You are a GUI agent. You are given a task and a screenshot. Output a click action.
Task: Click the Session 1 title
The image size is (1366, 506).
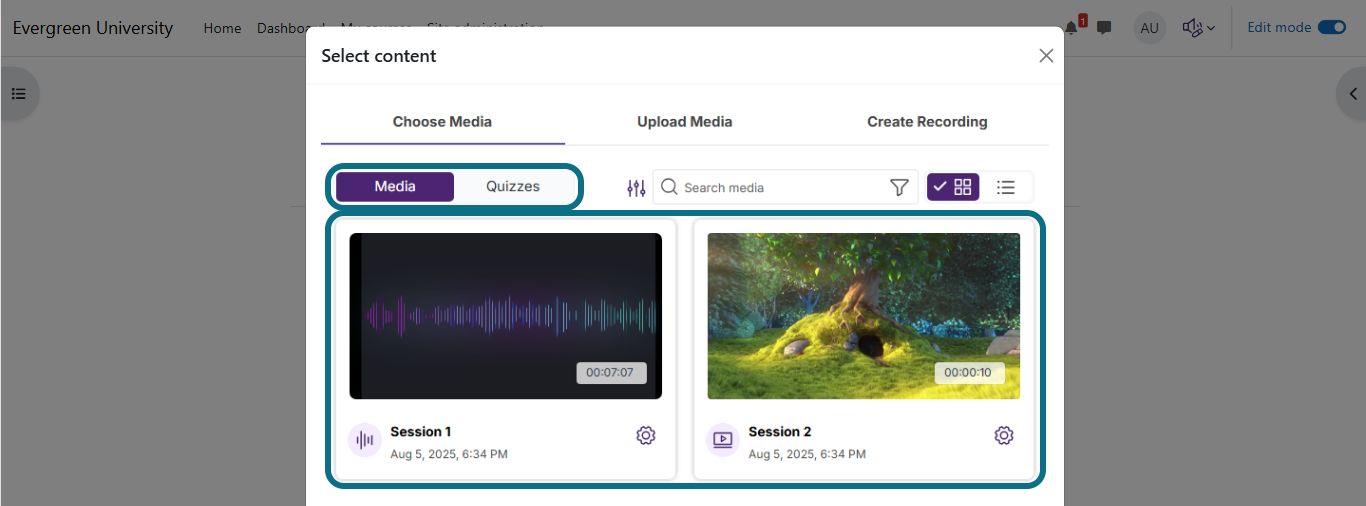tap(421, 432)
